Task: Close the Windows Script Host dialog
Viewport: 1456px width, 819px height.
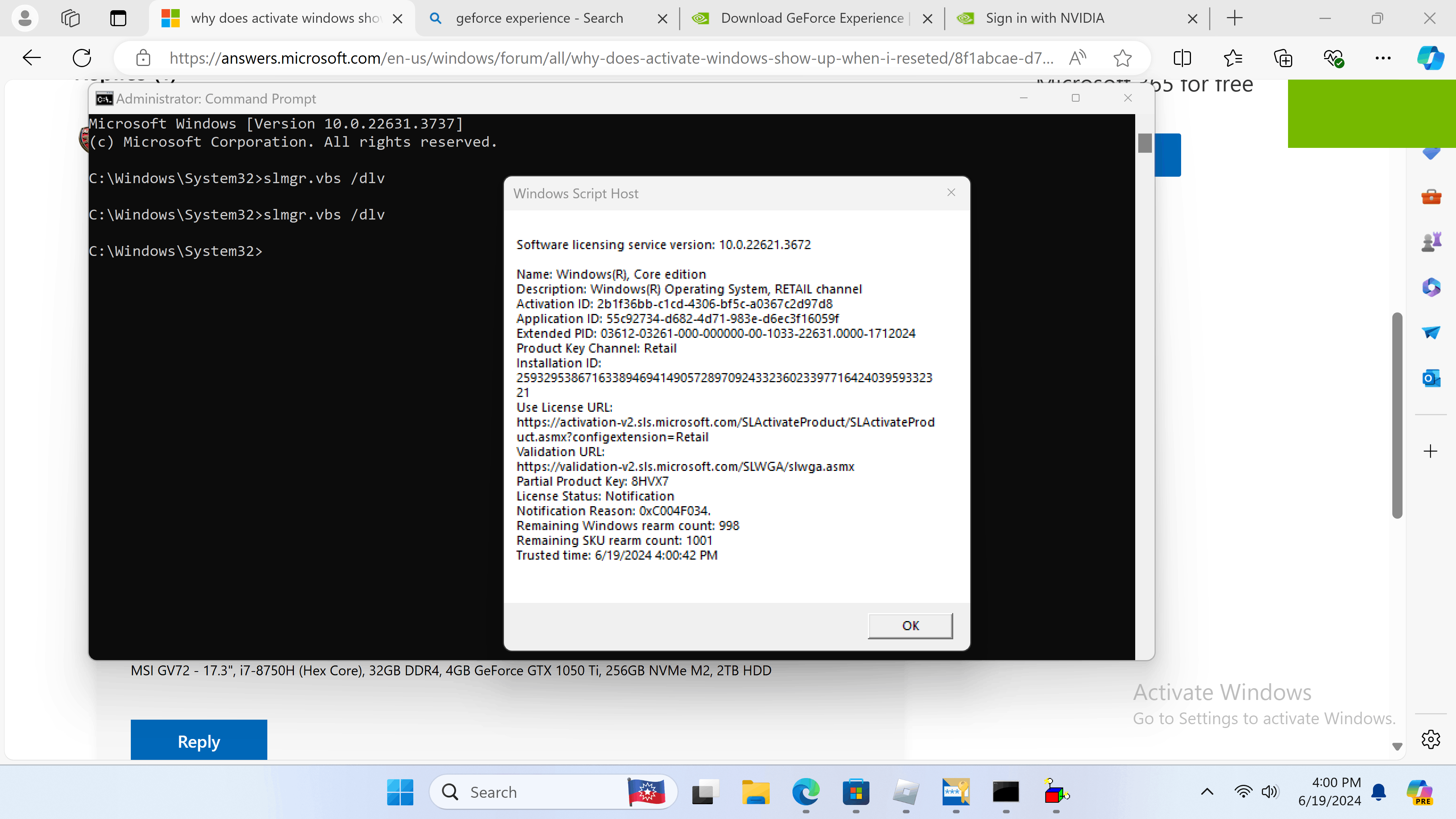Action: tap(951, 193)
